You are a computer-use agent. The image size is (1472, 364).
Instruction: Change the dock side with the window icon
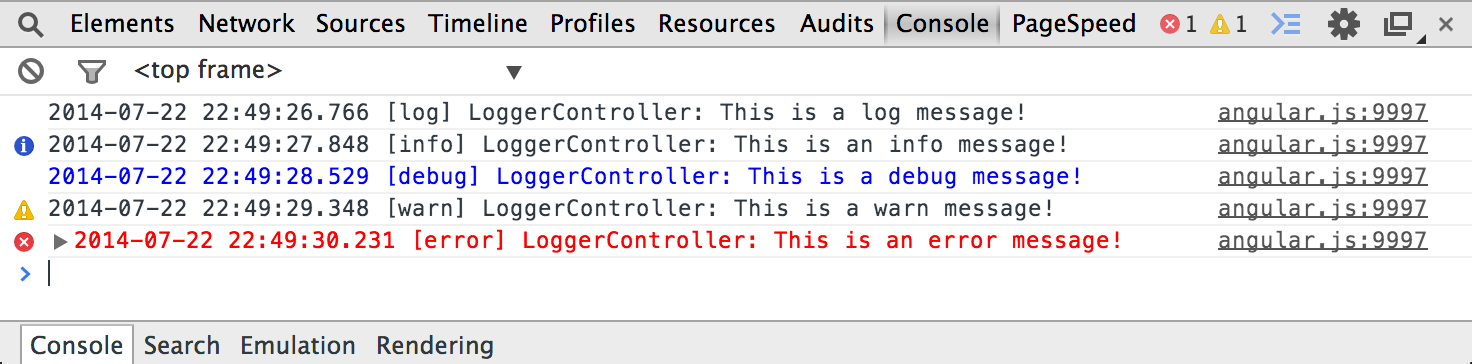click(x=1401, y=24)
